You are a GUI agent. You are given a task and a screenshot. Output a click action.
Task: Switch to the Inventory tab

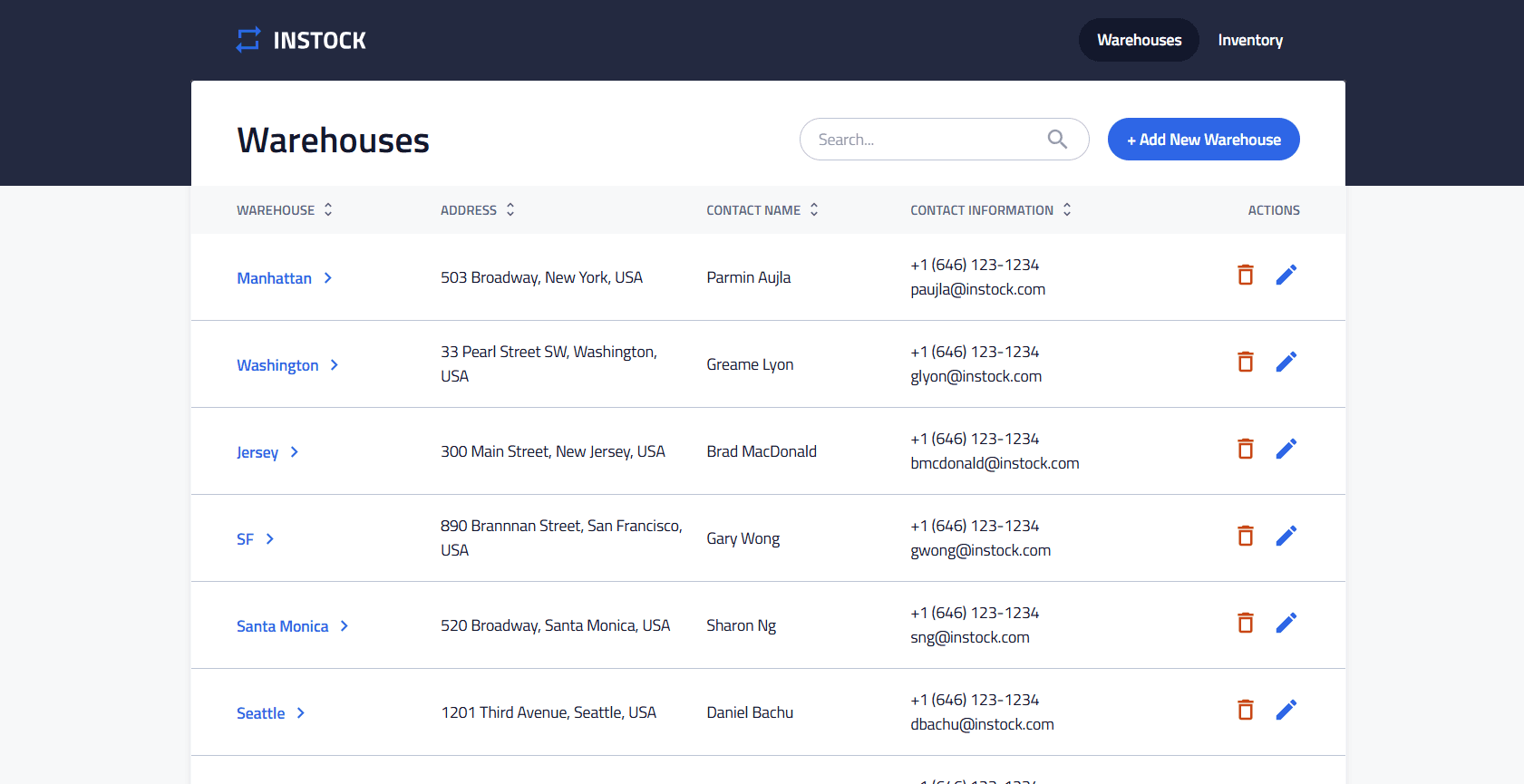pos(1249,40)
